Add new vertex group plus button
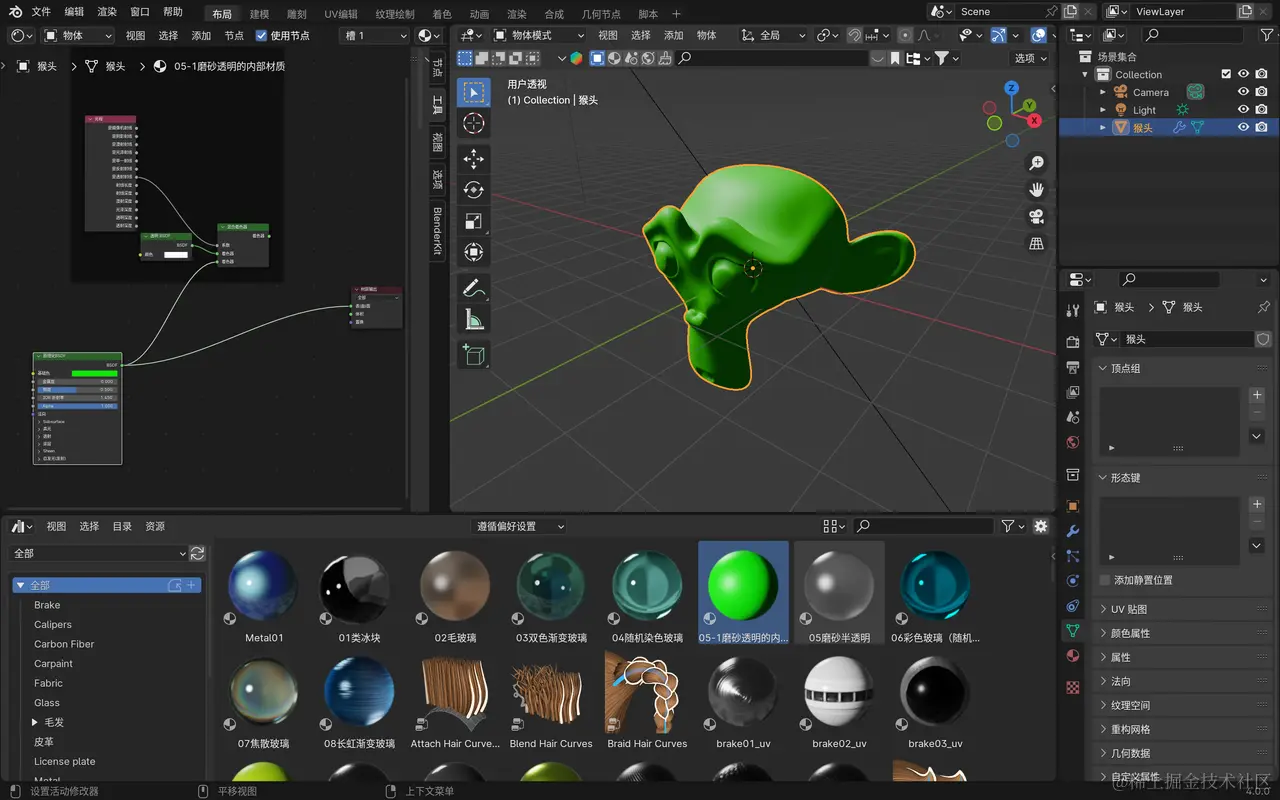Viewport: 1280px width, 800px height. point(1257,395)
